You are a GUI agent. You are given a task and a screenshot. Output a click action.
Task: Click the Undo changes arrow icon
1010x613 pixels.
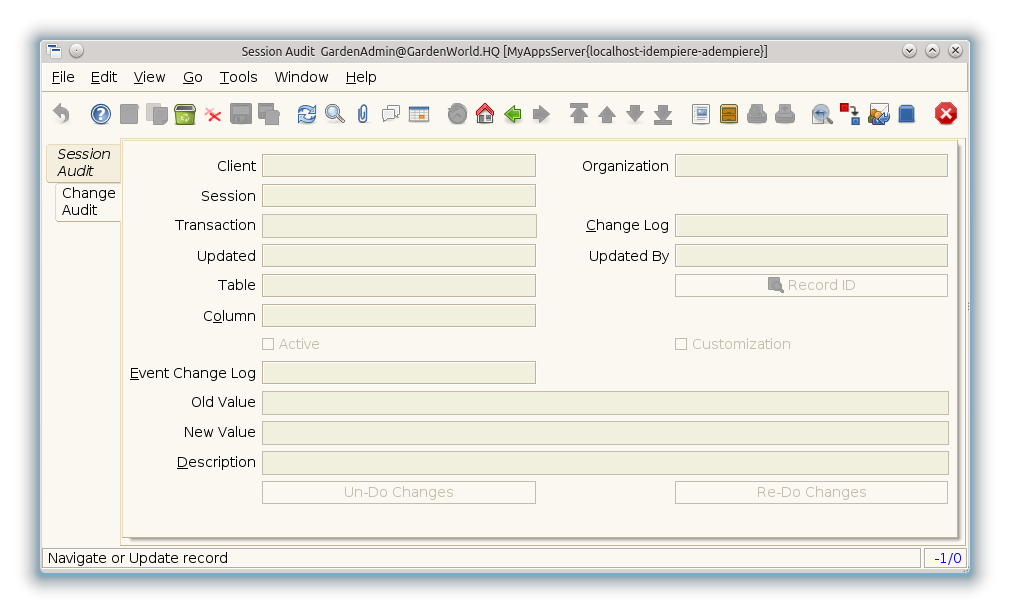(x=61, y=114)
